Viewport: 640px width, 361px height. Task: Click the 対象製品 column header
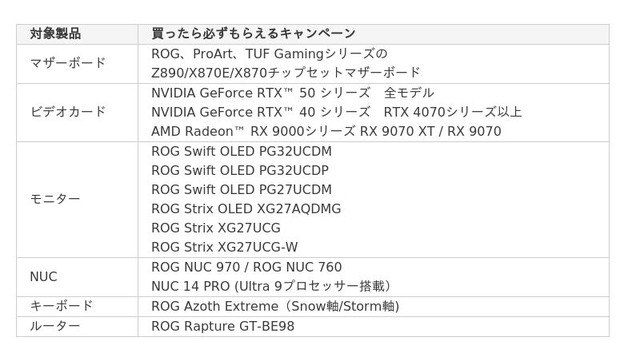55,33
